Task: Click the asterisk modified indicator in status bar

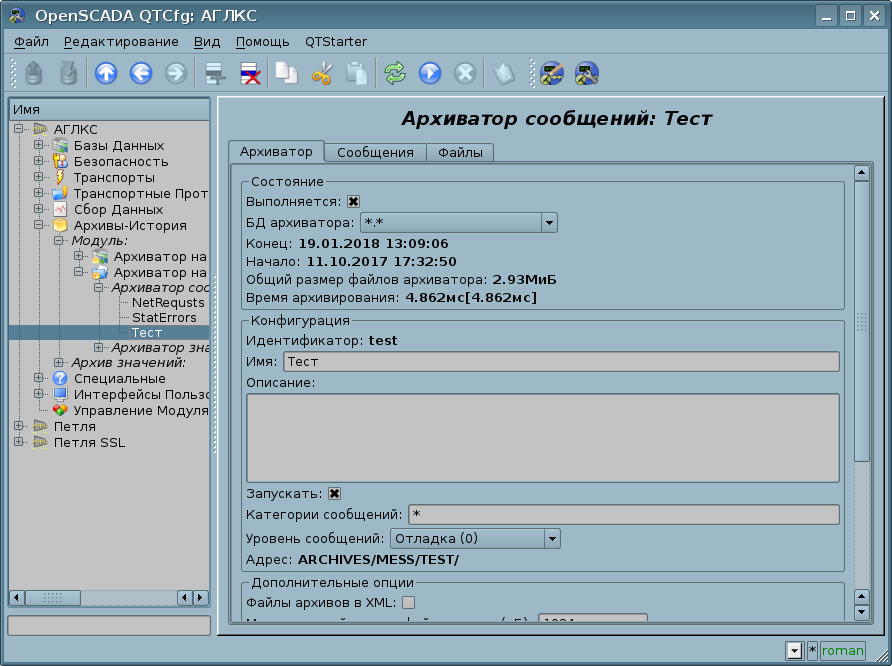Action: pyautogui.click(x=812, y=650)
